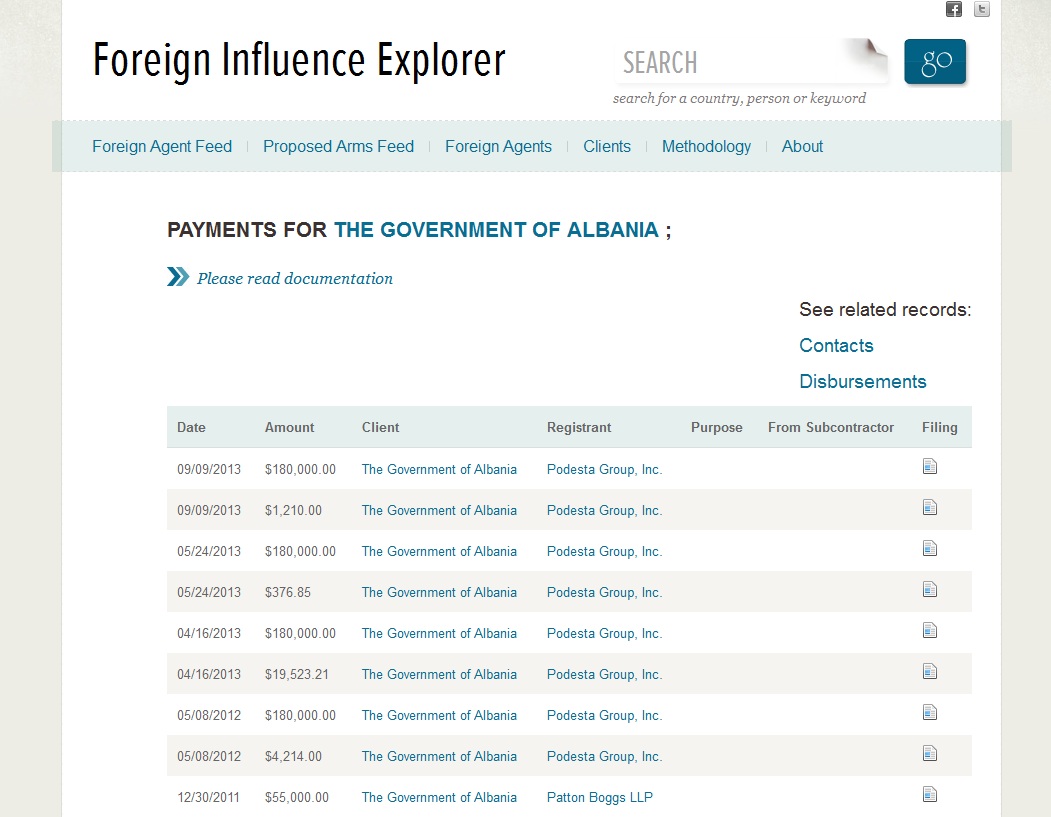This screenshot has height=817, width=1051.
Task: View the related Contacts records
Action: coord(836,346)
